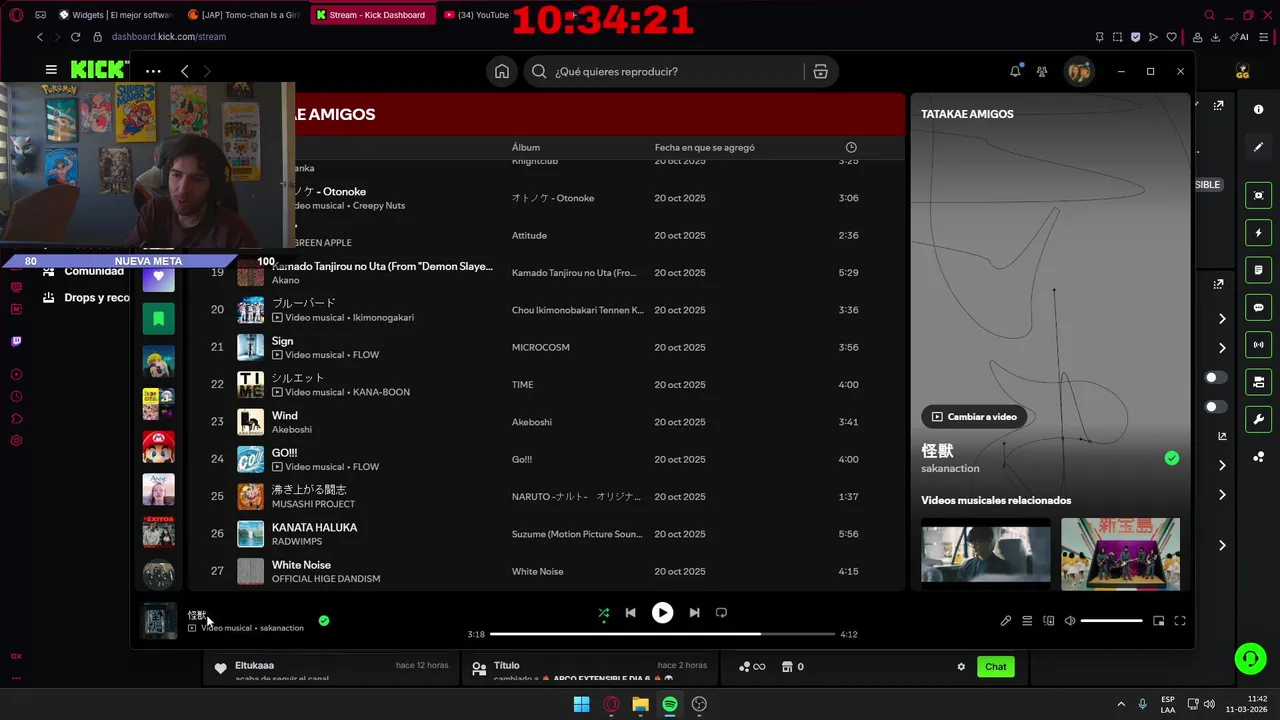The height and width of the screenshot is (720, 1280).
Task: Mute Spotify with speaker icon
Action: pyautogui.click(x=1069, y=621)
